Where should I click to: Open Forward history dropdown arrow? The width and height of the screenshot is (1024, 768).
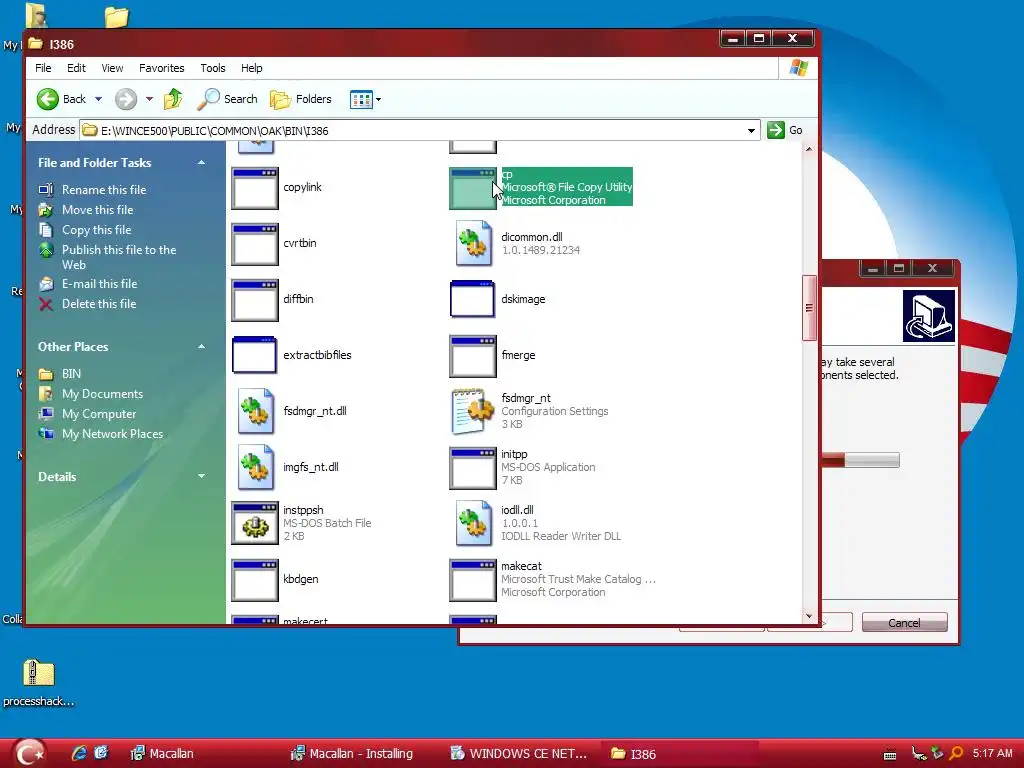click(x=150, y=99)
